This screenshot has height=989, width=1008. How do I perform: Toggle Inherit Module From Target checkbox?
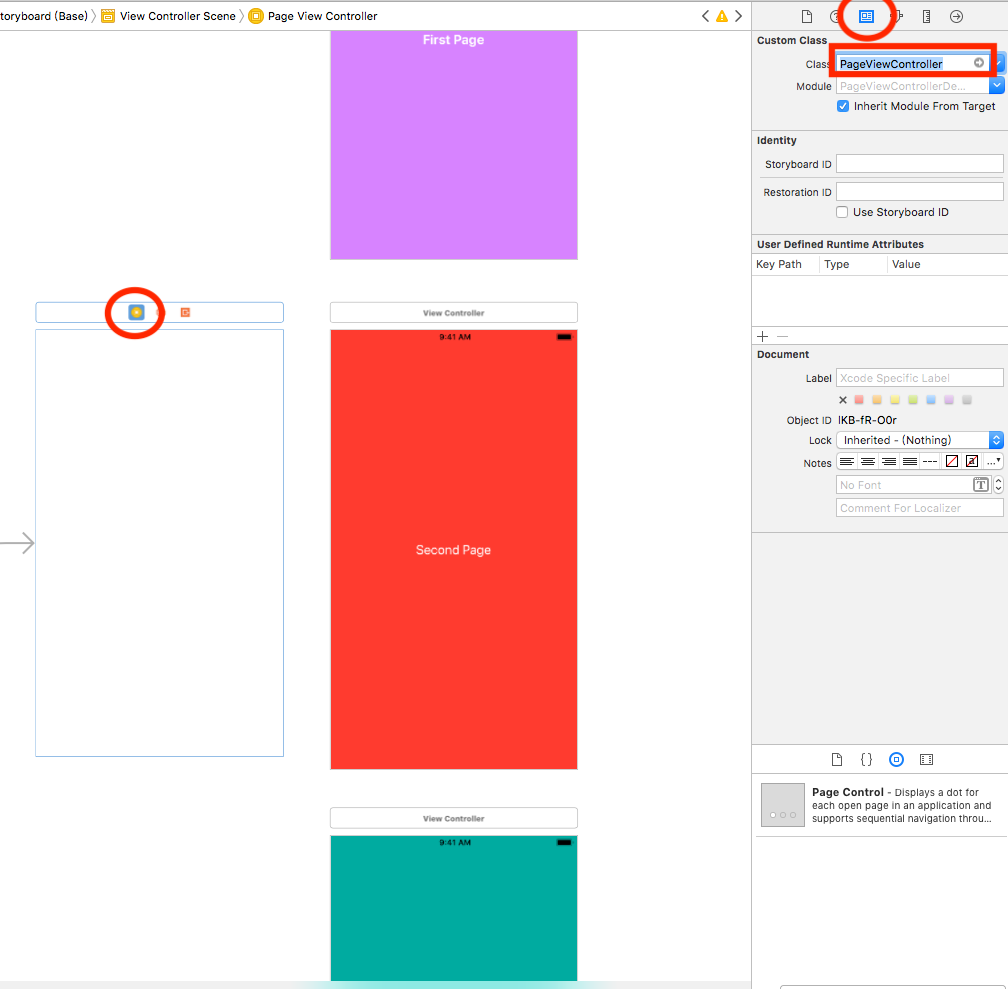843,105
